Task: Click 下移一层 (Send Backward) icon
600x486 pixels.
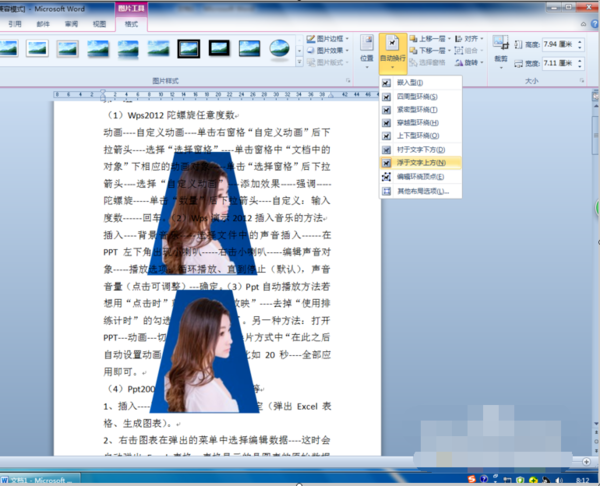Action: (x=426, y=49)
